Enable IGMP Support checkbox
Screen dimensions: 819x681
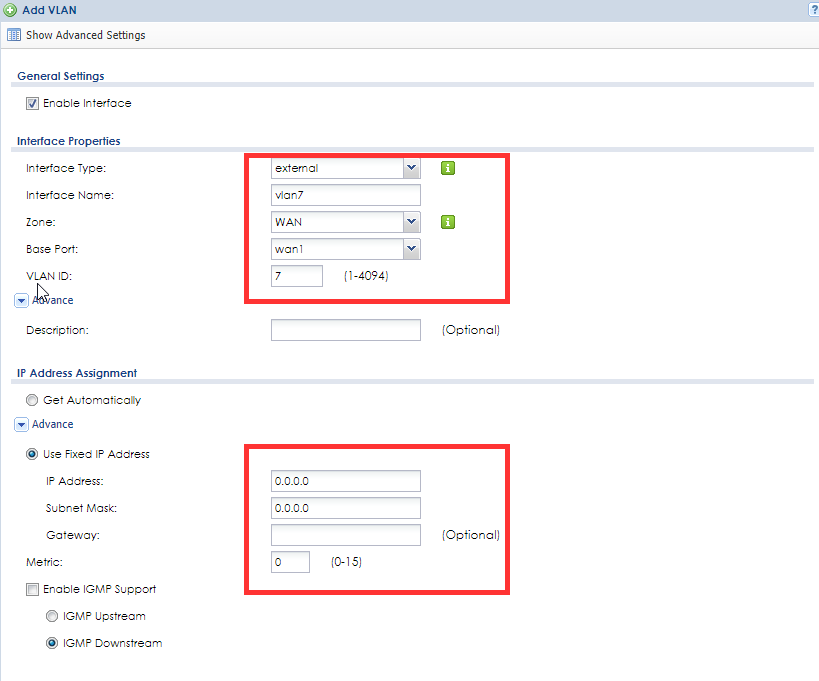32,590
